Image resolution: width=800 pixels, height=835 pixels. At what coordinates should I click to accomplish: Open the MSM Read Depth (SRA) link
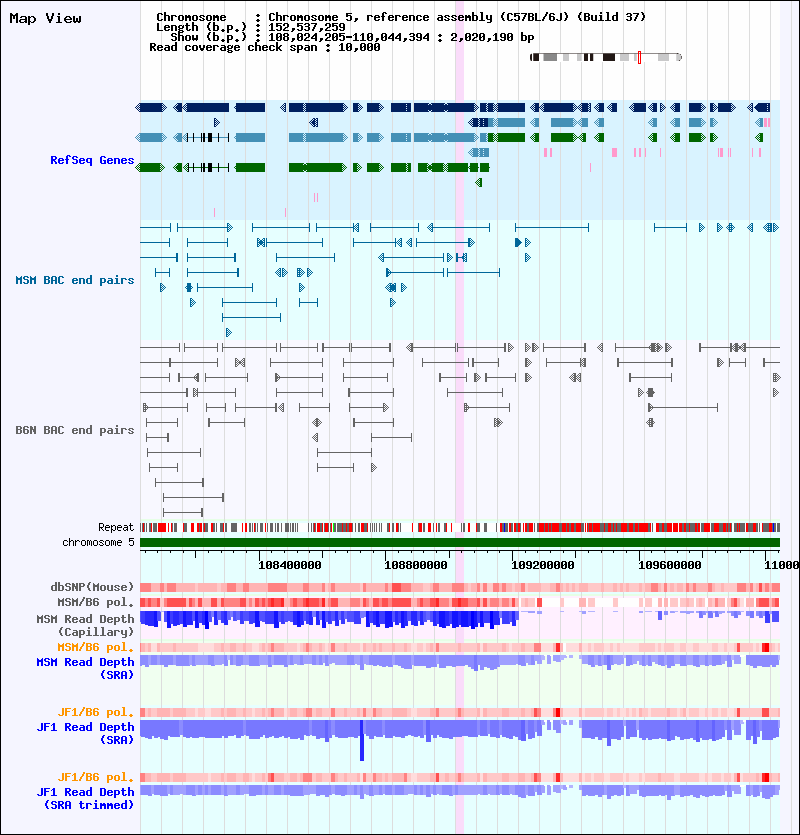(x=85, y=668)
